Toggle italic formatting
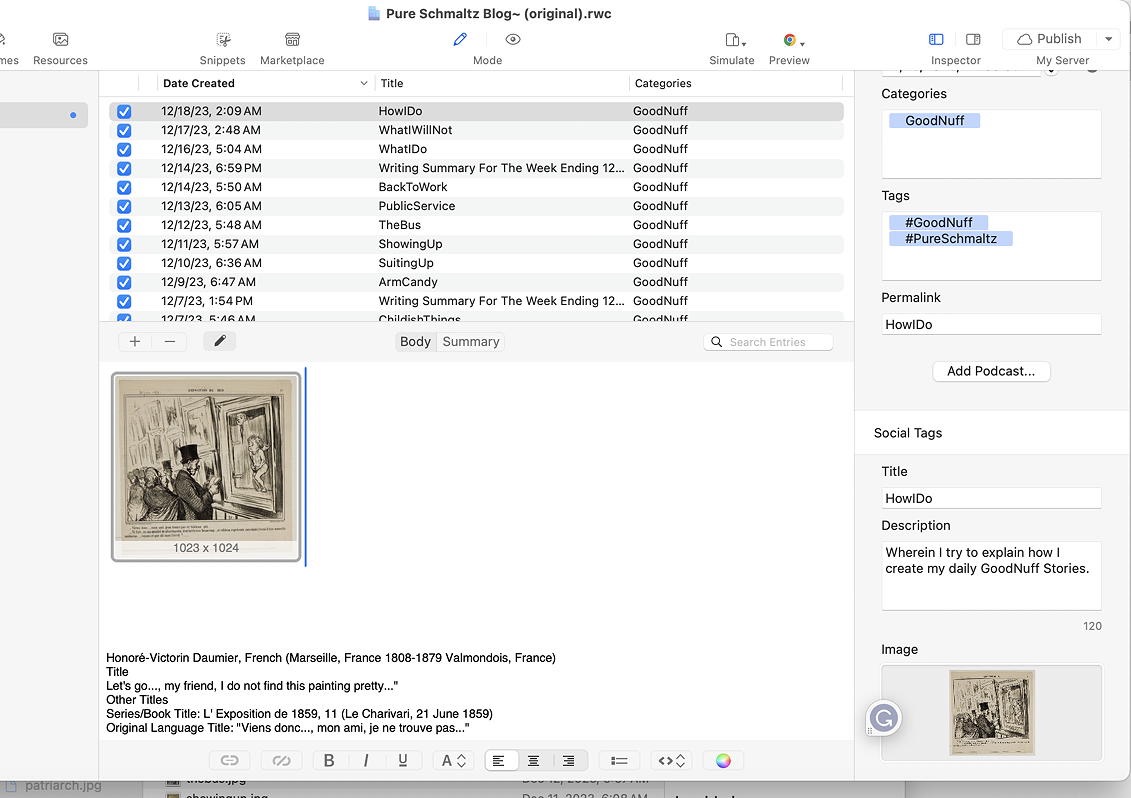Viewport: 1131px width, 798px height. (366, 760)
